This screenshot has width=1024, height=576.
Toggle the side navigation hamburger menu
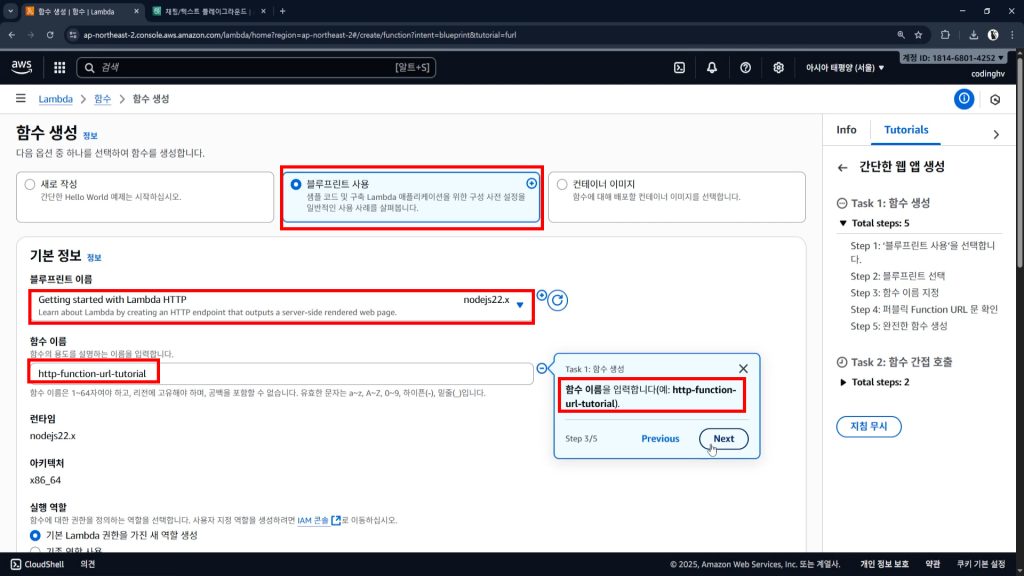[21, 99]
